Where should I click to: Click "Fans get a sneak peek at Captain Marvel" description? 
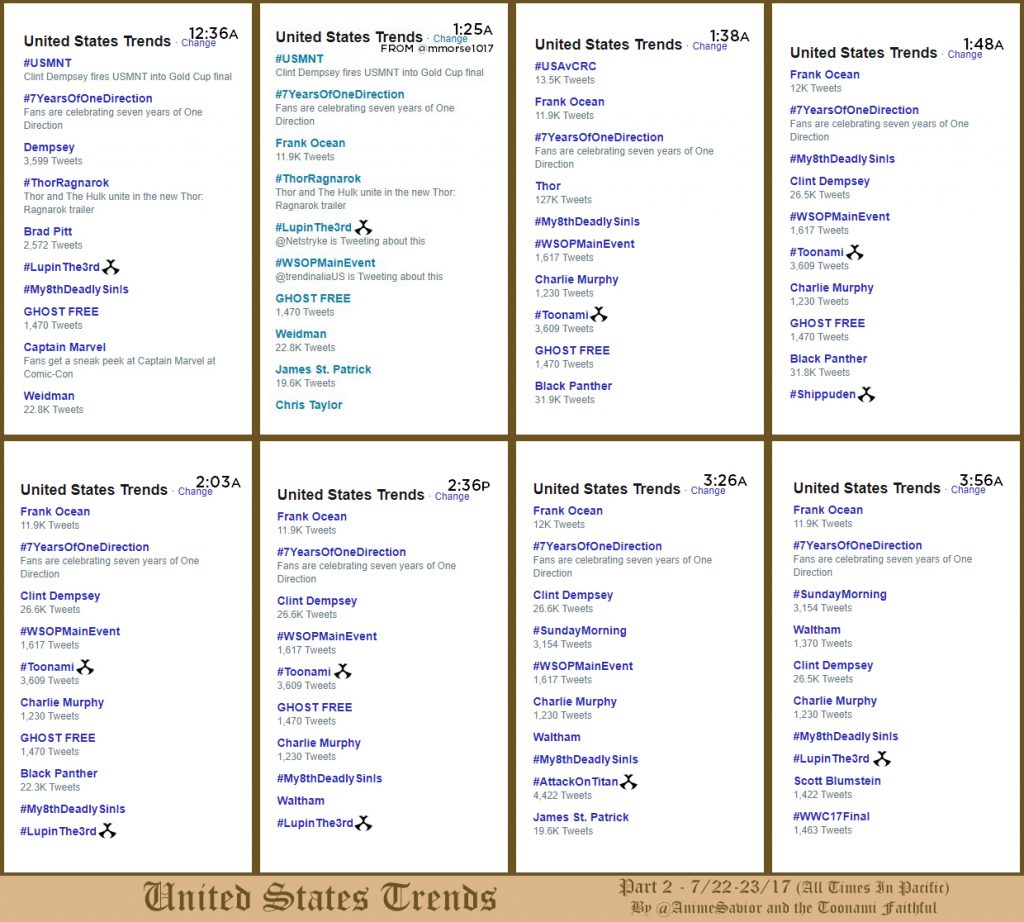click(120, 368)
